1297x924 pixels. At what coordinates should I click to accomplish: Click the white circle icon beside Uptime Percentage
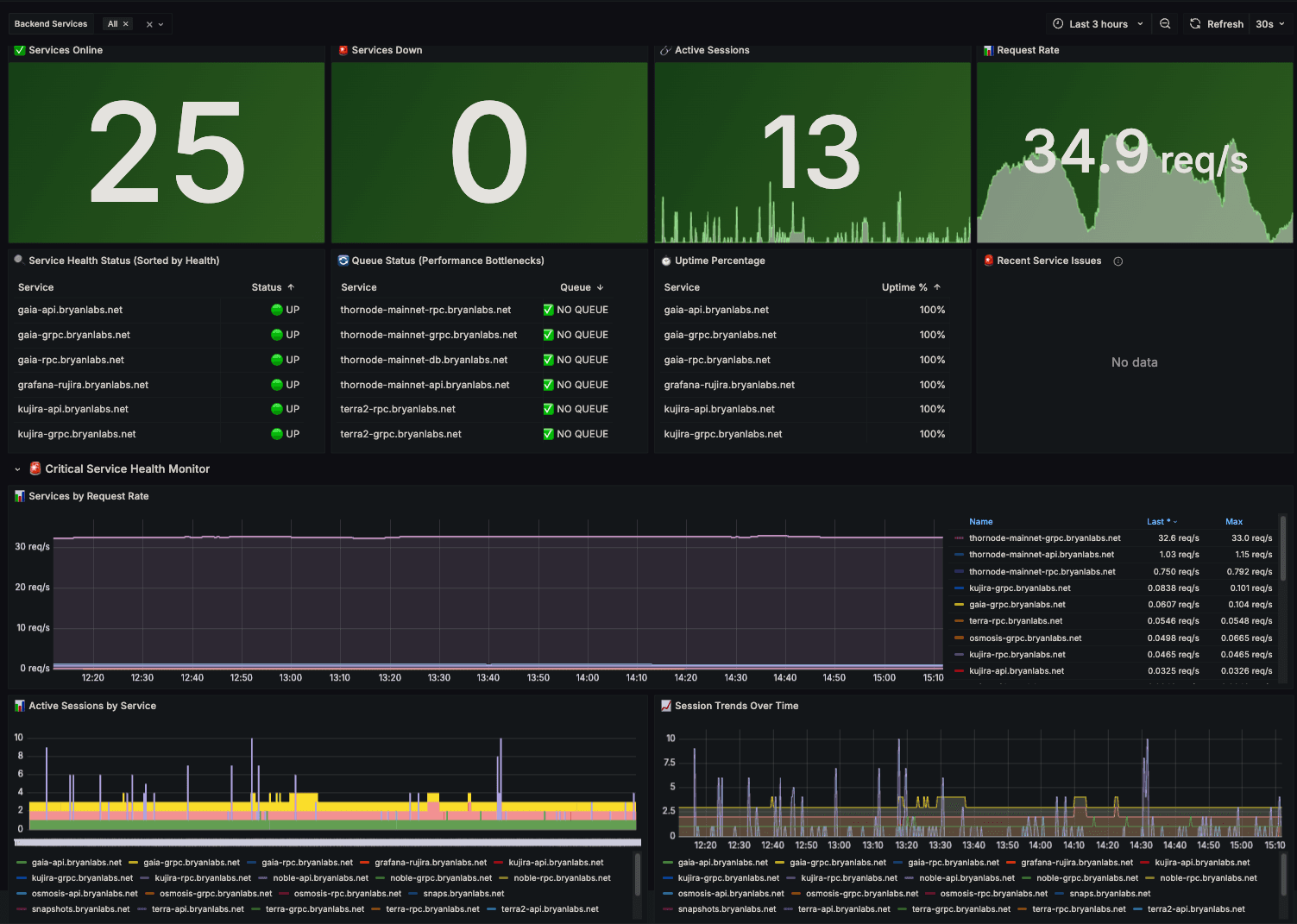[x=666, y=261]
